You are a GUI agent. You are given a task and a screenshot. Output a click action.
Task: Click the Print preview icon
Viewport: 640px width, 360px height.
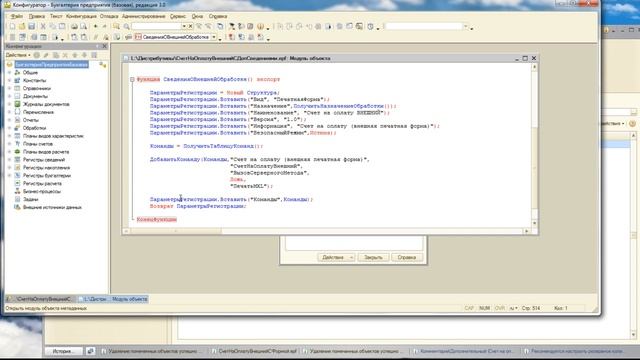pos(84,27)
